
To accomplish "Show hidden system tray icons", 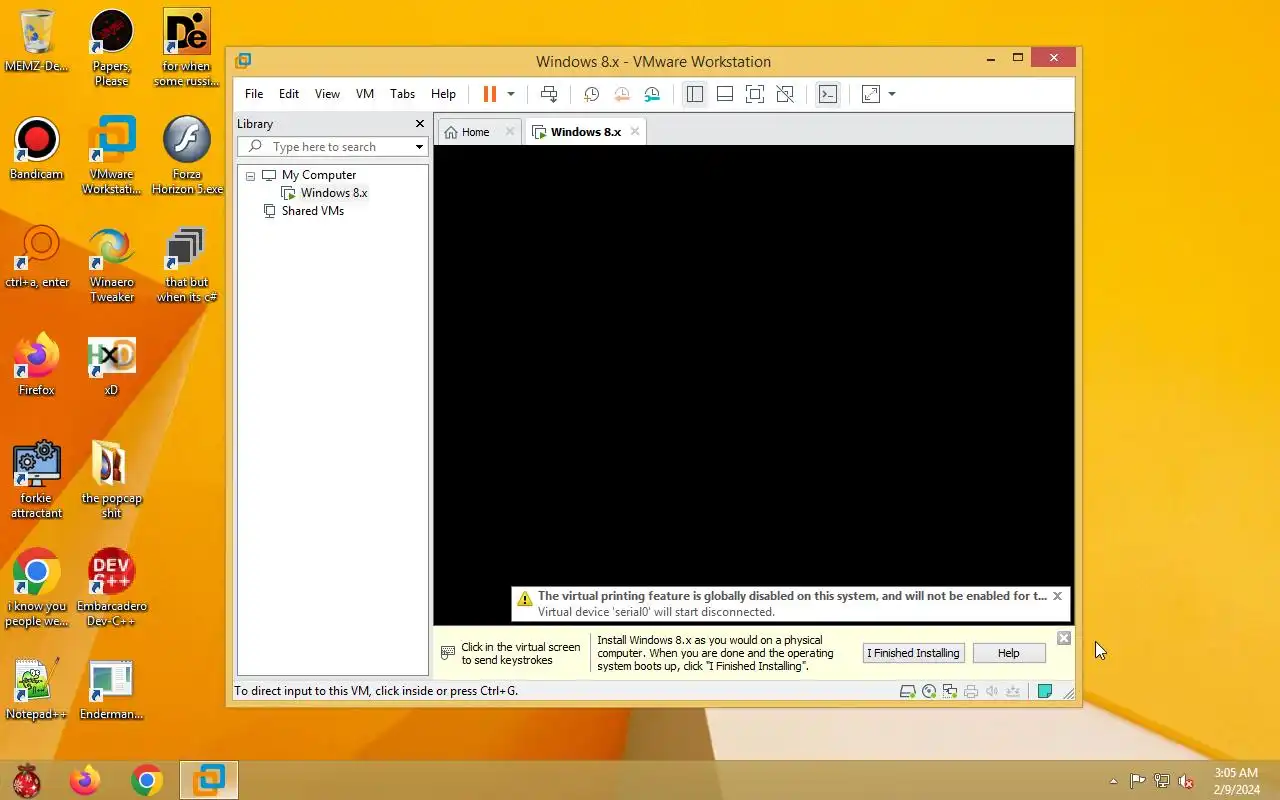I will click(1114, 781).
